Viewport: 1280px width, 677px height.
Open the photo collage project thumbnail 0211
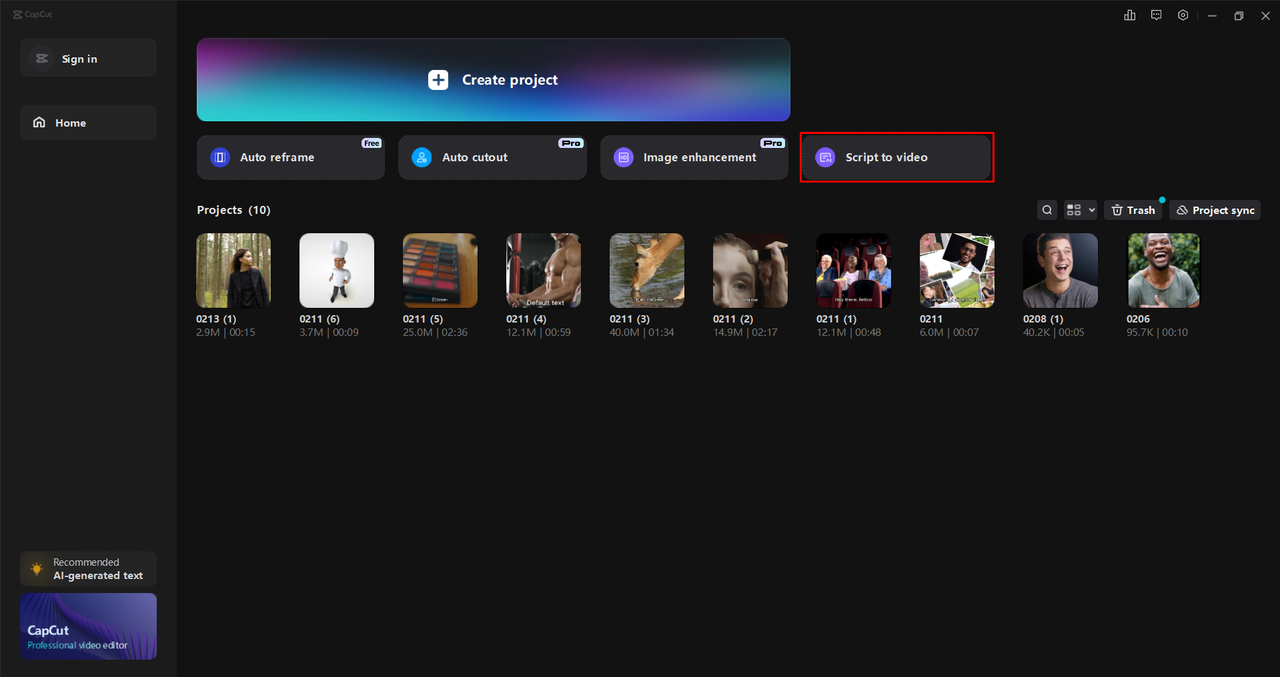[957, 270]
